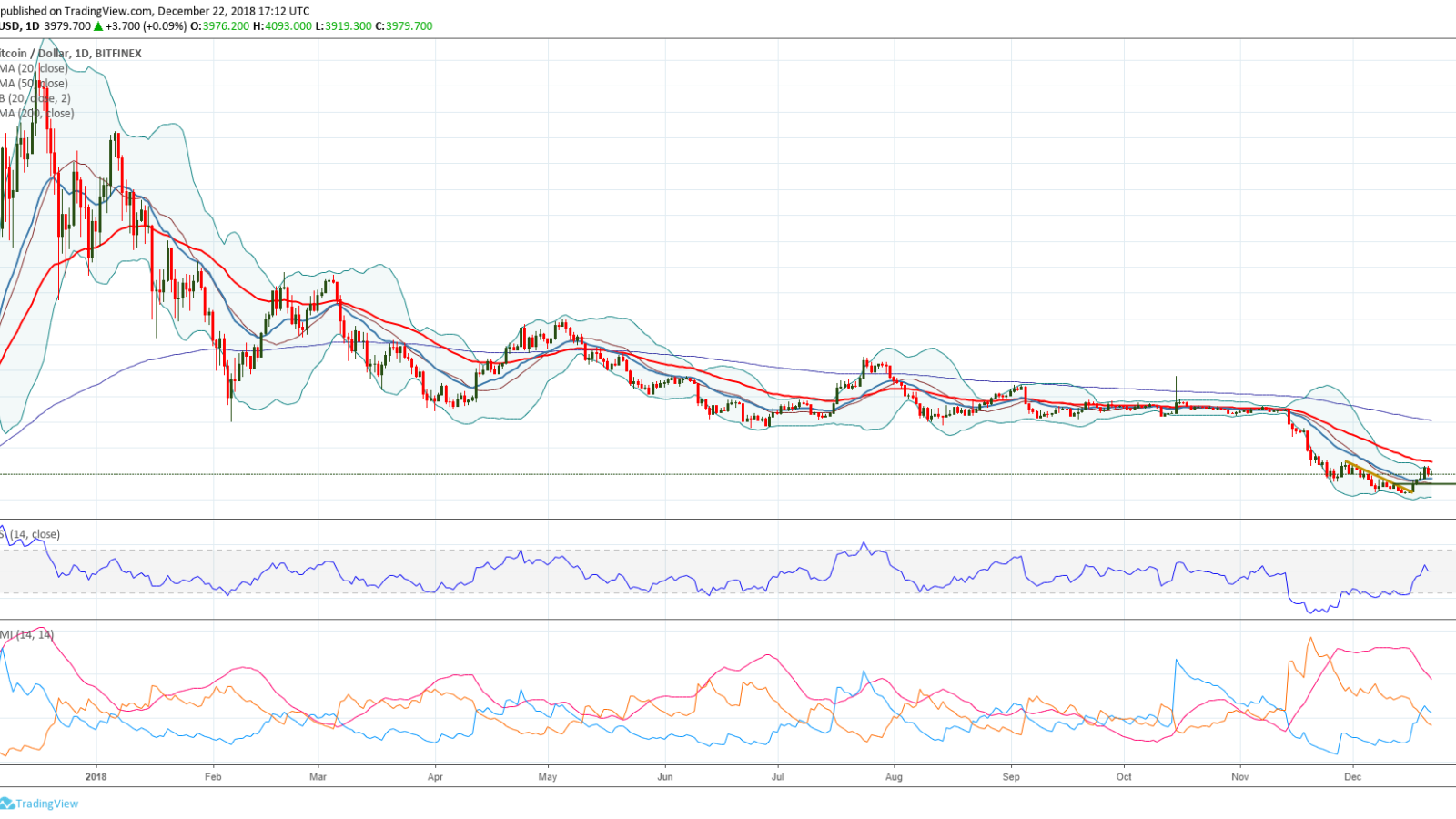Click the 'Mar' label on time axis
The height and width of the screenshot is (819, 1456).
318,777
